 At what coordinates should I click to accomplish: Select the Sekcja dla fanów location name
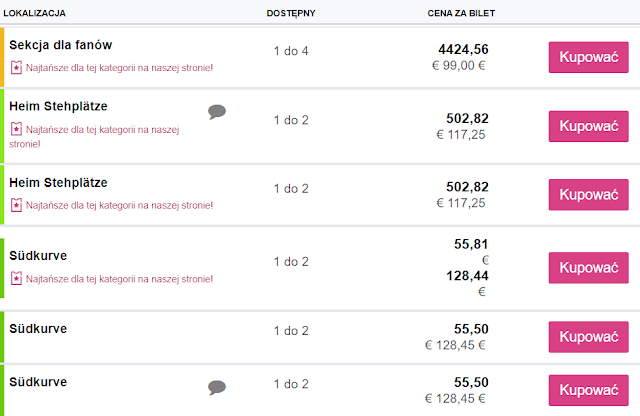tap(60, 45)
